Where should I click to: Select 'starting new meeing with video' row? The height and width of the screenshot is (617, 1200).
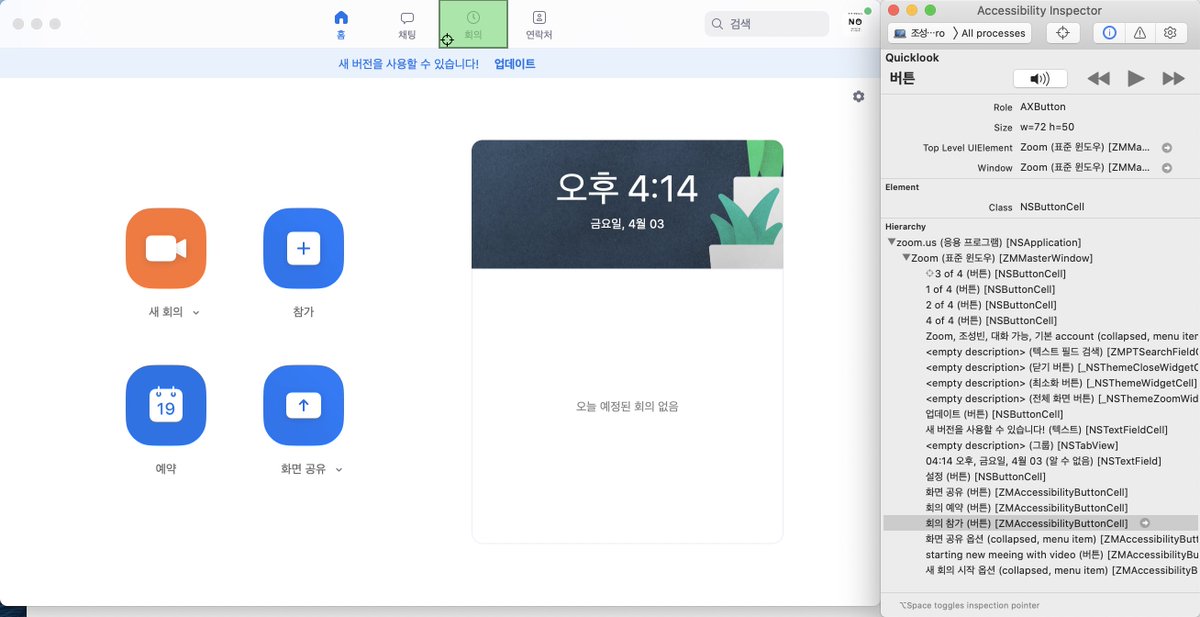coord(1041,555)
